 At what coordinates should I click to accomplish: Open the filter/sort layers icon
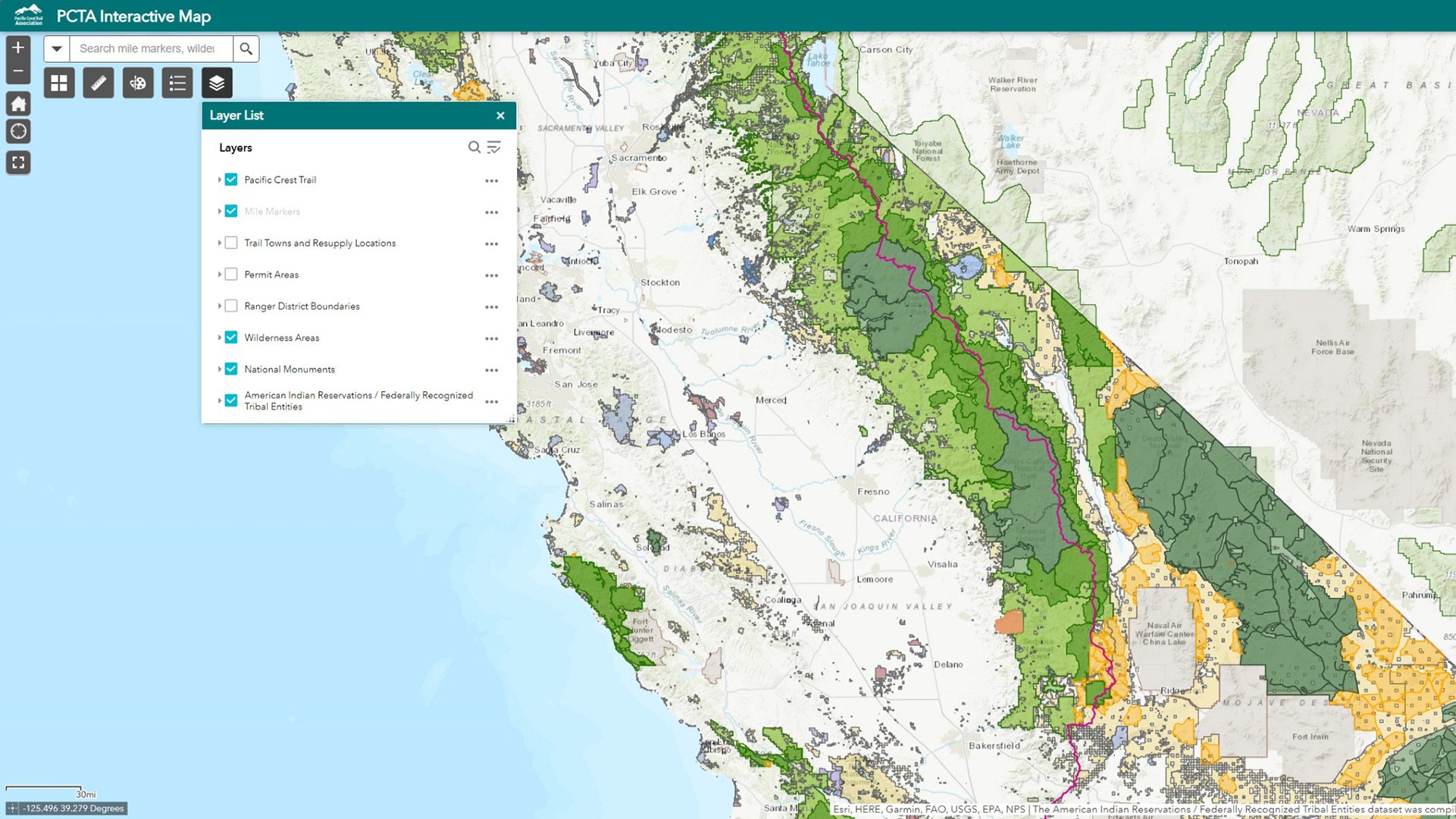[x=494, y=147]
